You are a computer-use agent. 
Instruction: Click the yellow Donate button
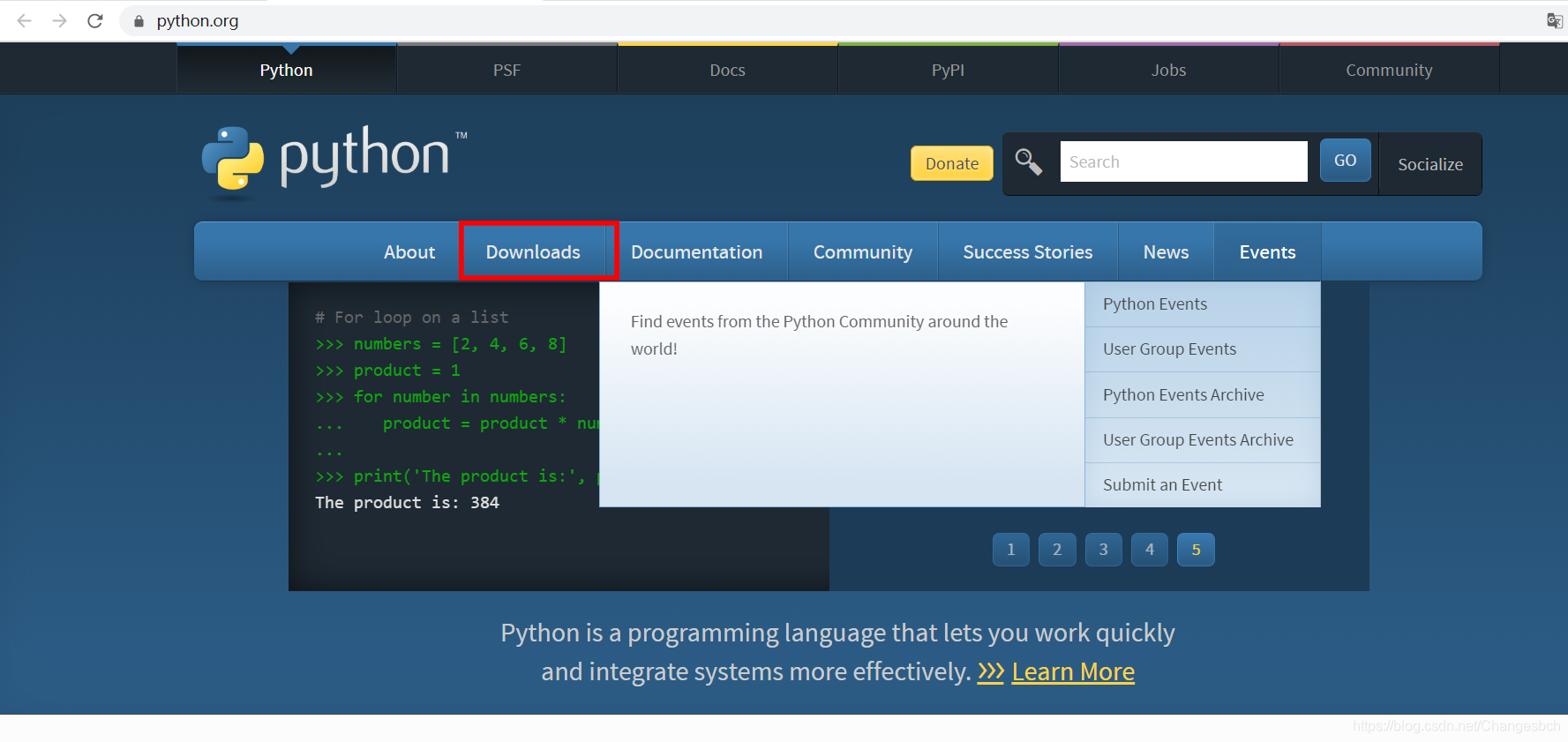tap(951, 163)
